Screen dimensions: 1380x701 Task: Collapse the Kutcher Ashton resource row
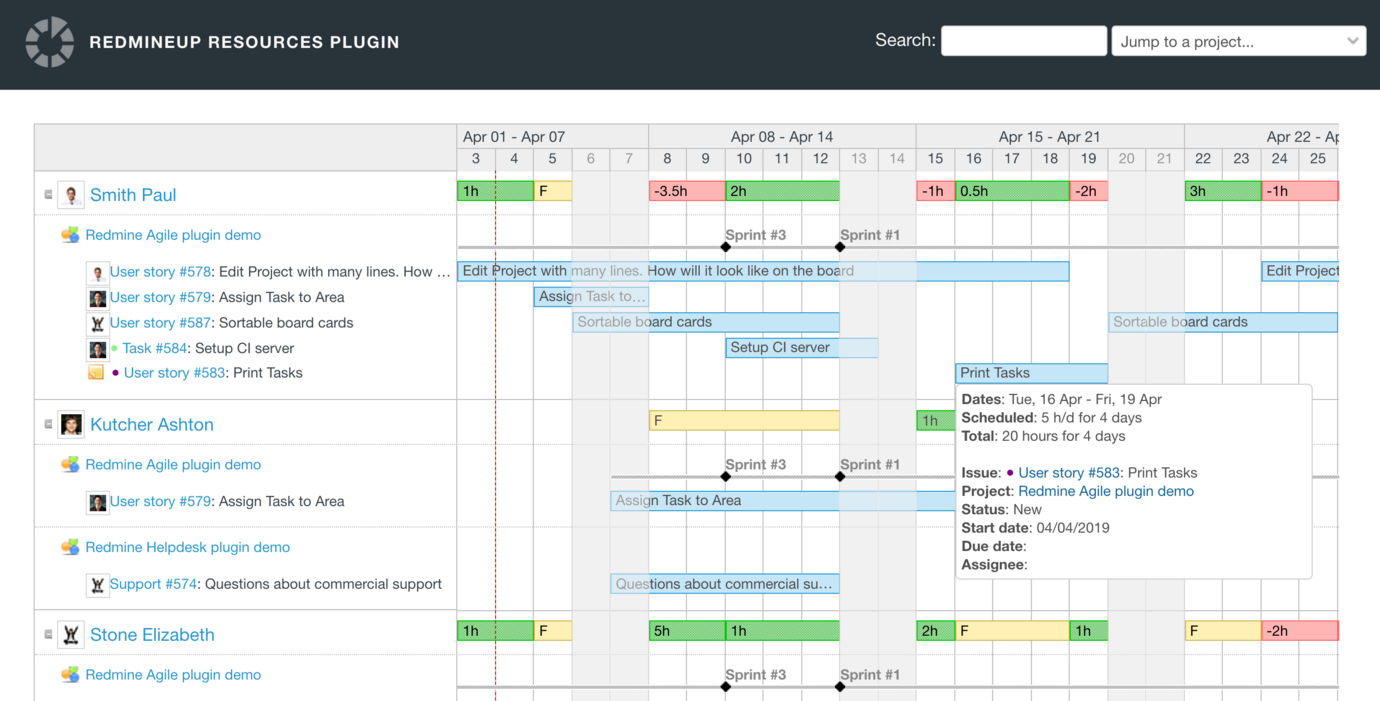(47, 424)
